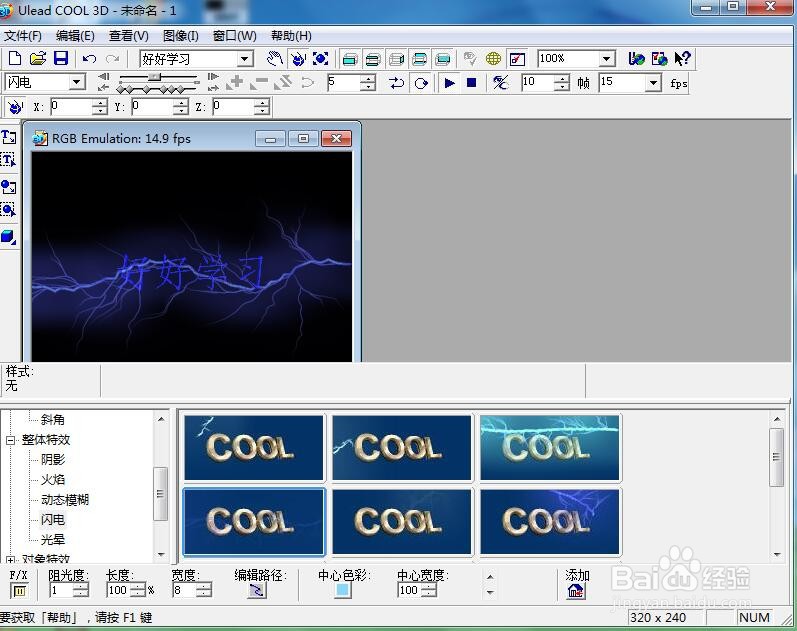
Task: Choose the cyan lightning COOL thumbnail
Action: click(x=549, y=447)
